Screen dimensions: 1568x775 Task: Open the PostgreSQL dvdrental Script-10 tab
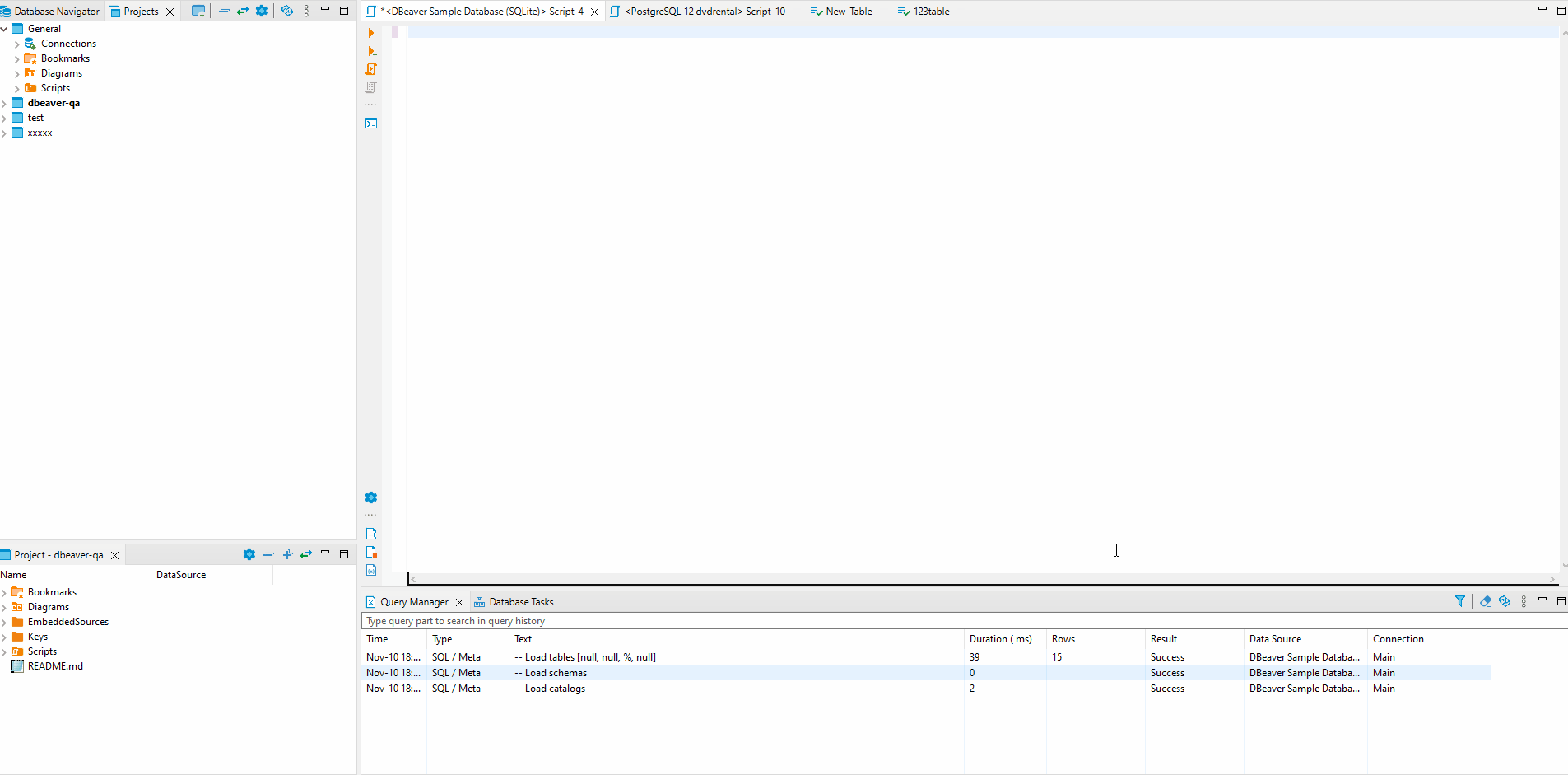pos(698,11)
